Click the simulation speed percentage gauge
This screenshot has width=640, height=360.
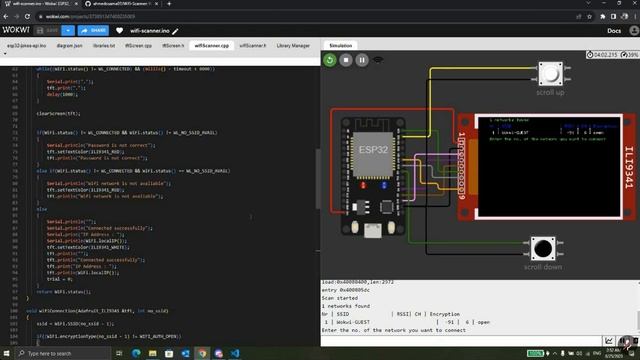coord(629,54)
